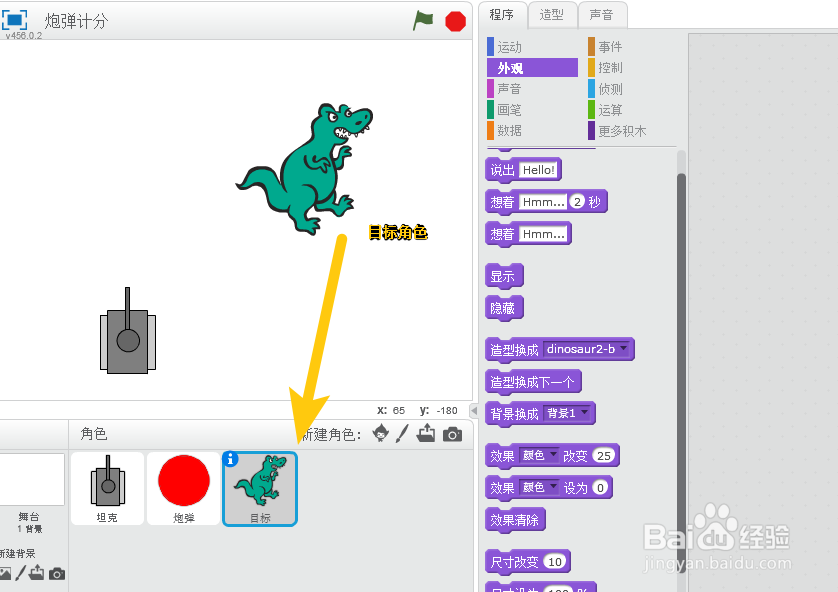Select the 数据 block category
This screenshot has height=592, width=838.
(x=532, y=130)
